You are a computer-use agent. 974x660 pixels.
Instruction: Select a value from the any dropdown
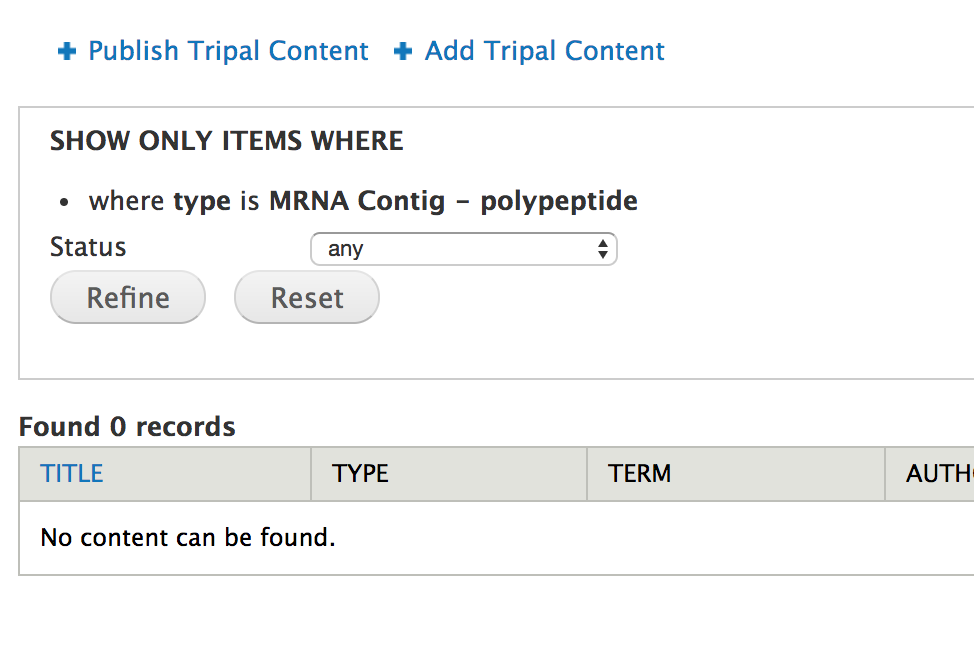(463, 248)
